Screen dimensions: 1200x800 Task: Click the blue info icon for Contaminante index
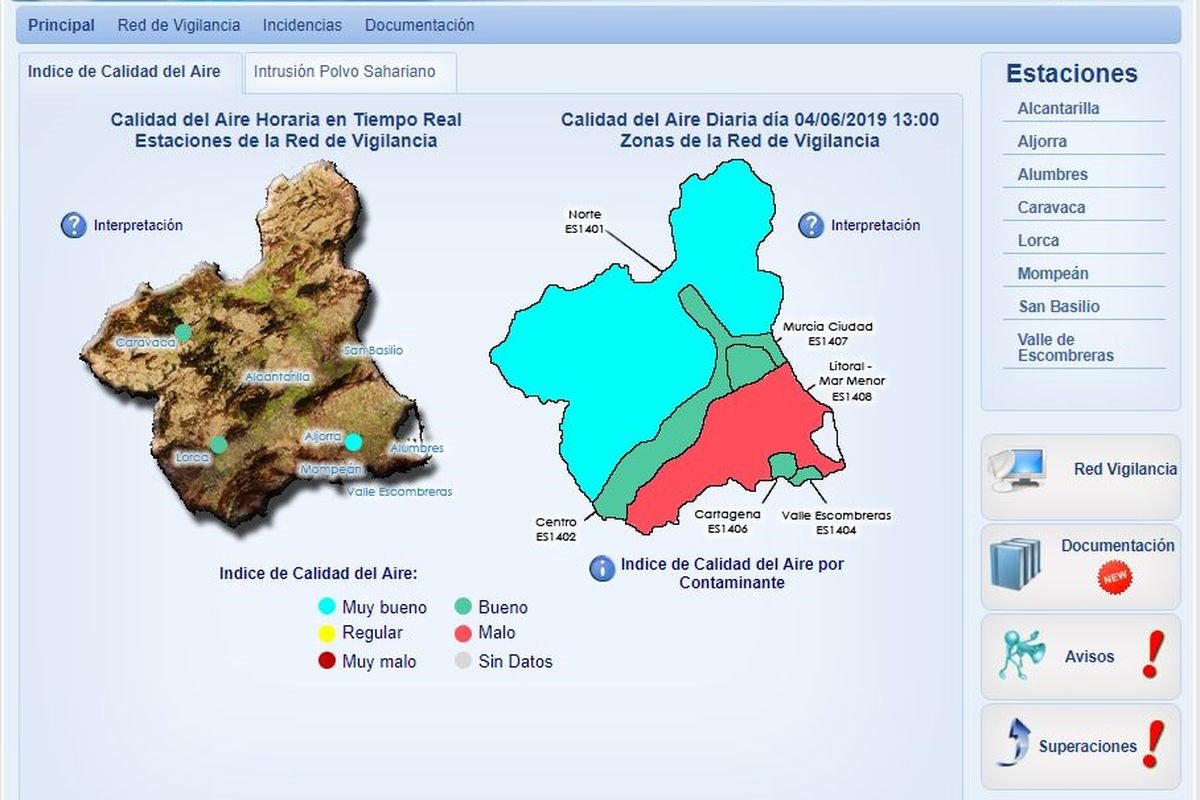click(602, 568)
